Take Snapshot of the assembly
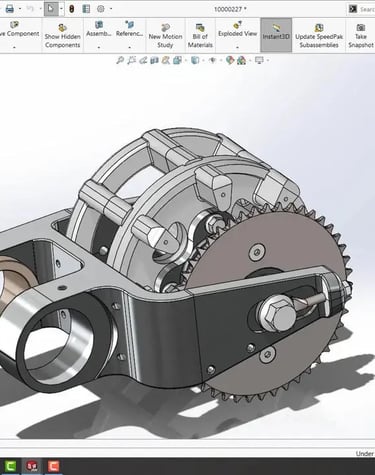375x475 pixels. pyautogui.click(x=361, y=35)
